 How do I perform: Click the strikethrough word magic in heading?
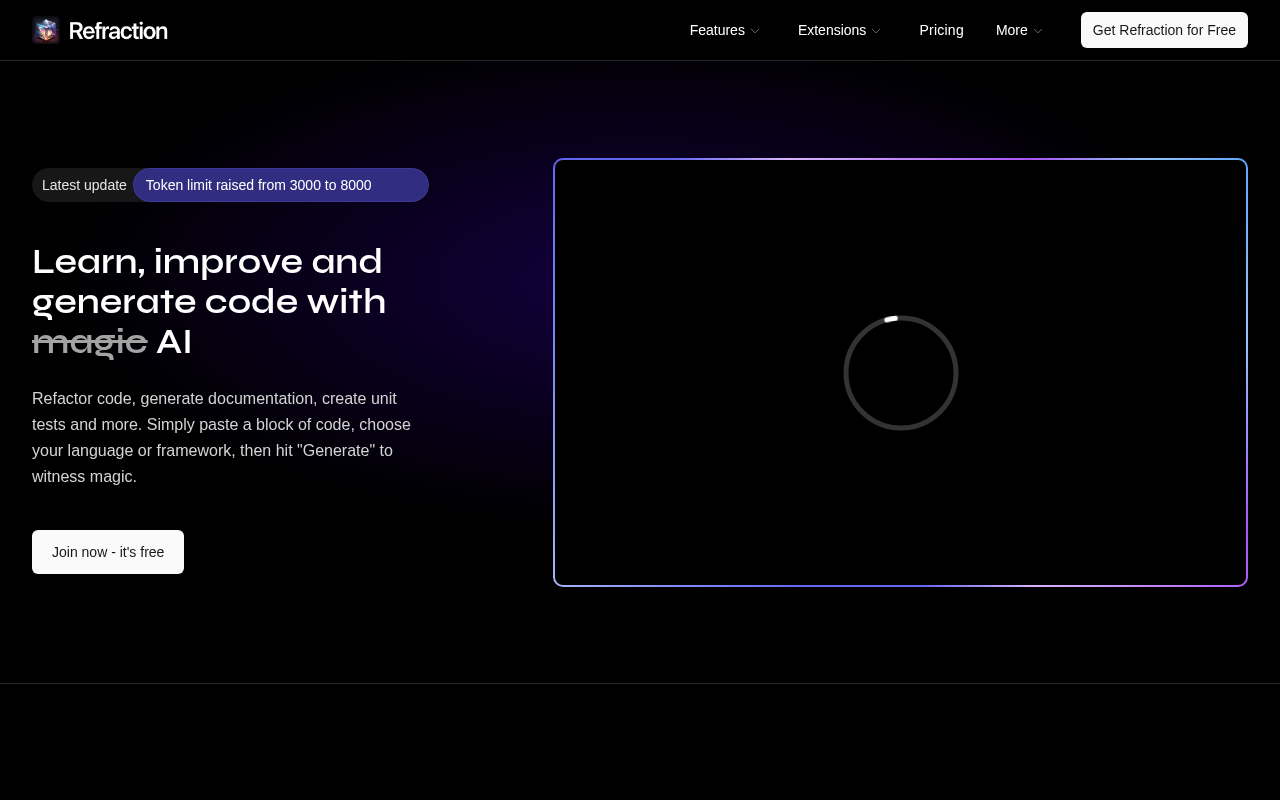(x=89, y=342)
